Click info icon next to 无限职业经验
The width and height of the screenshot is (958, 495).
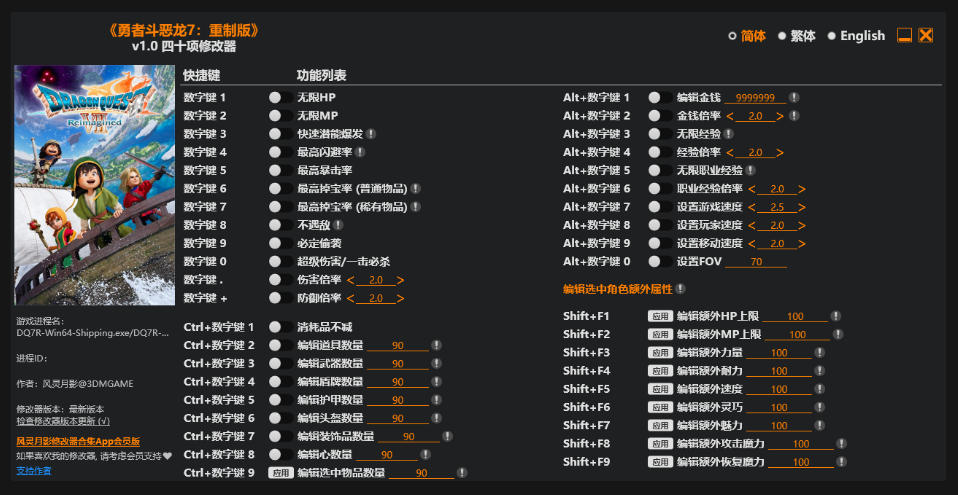click(750, 170)
